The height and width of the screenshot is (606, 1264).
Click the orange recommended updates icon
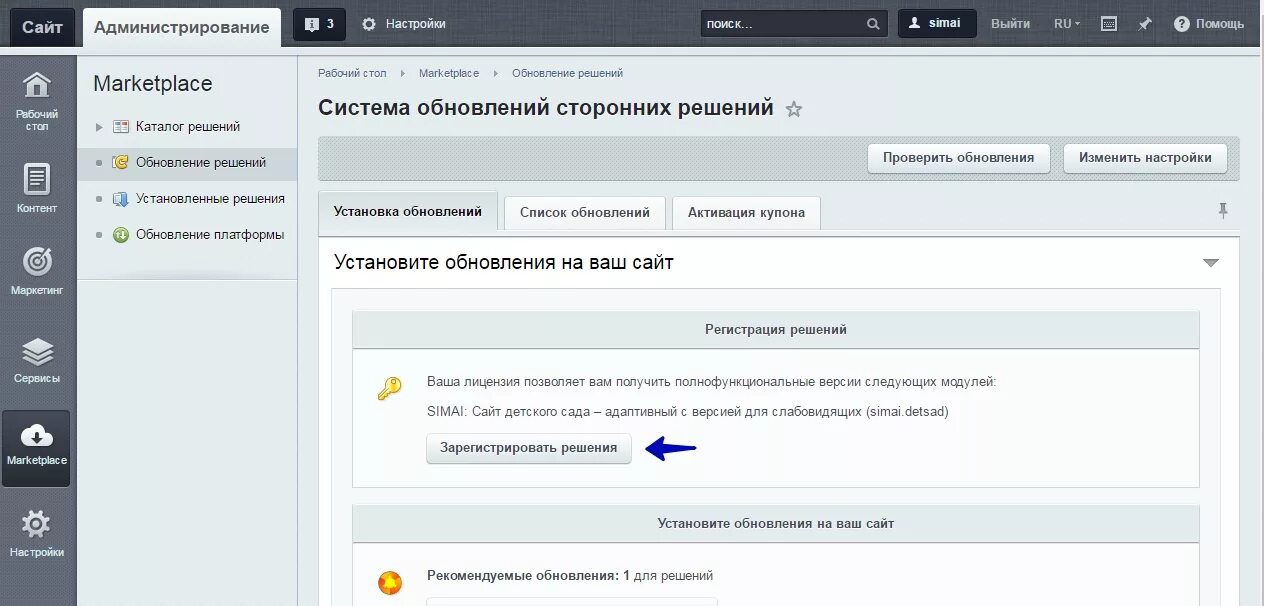(x=389, y=582)
